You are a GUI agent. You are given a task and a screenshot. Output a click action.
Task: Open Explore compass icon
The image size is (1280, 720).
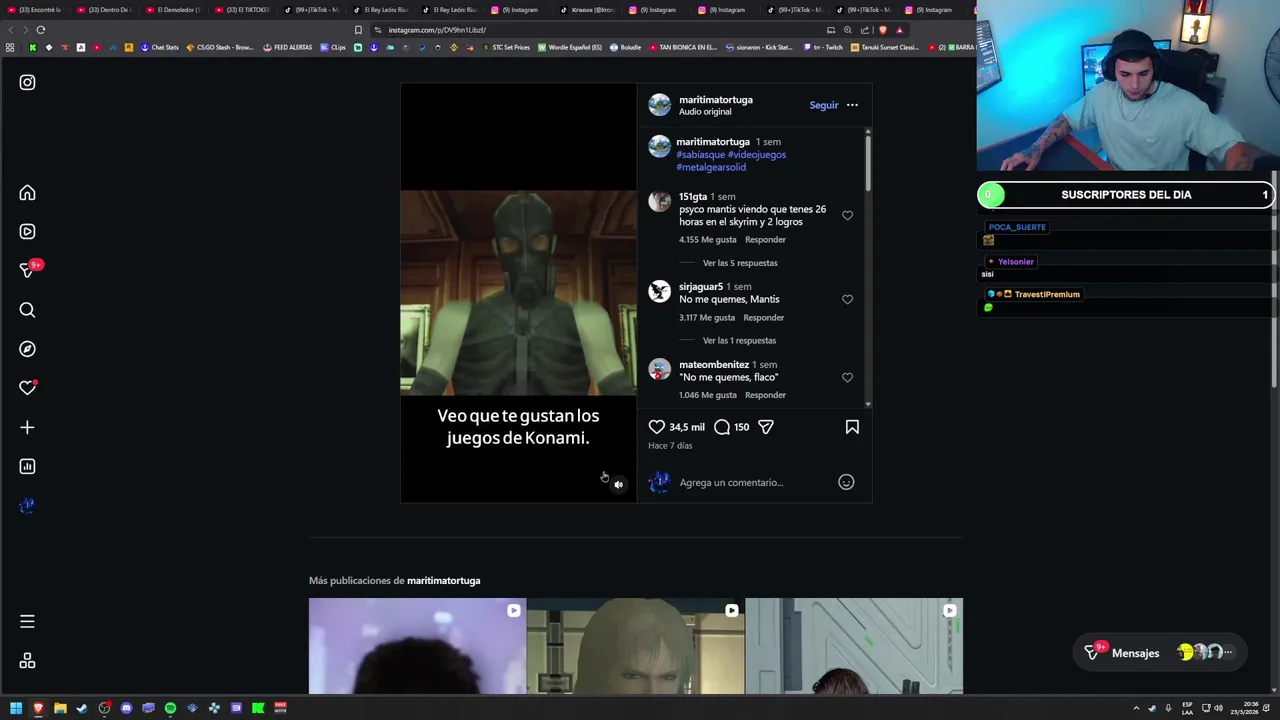pos(27,349)
